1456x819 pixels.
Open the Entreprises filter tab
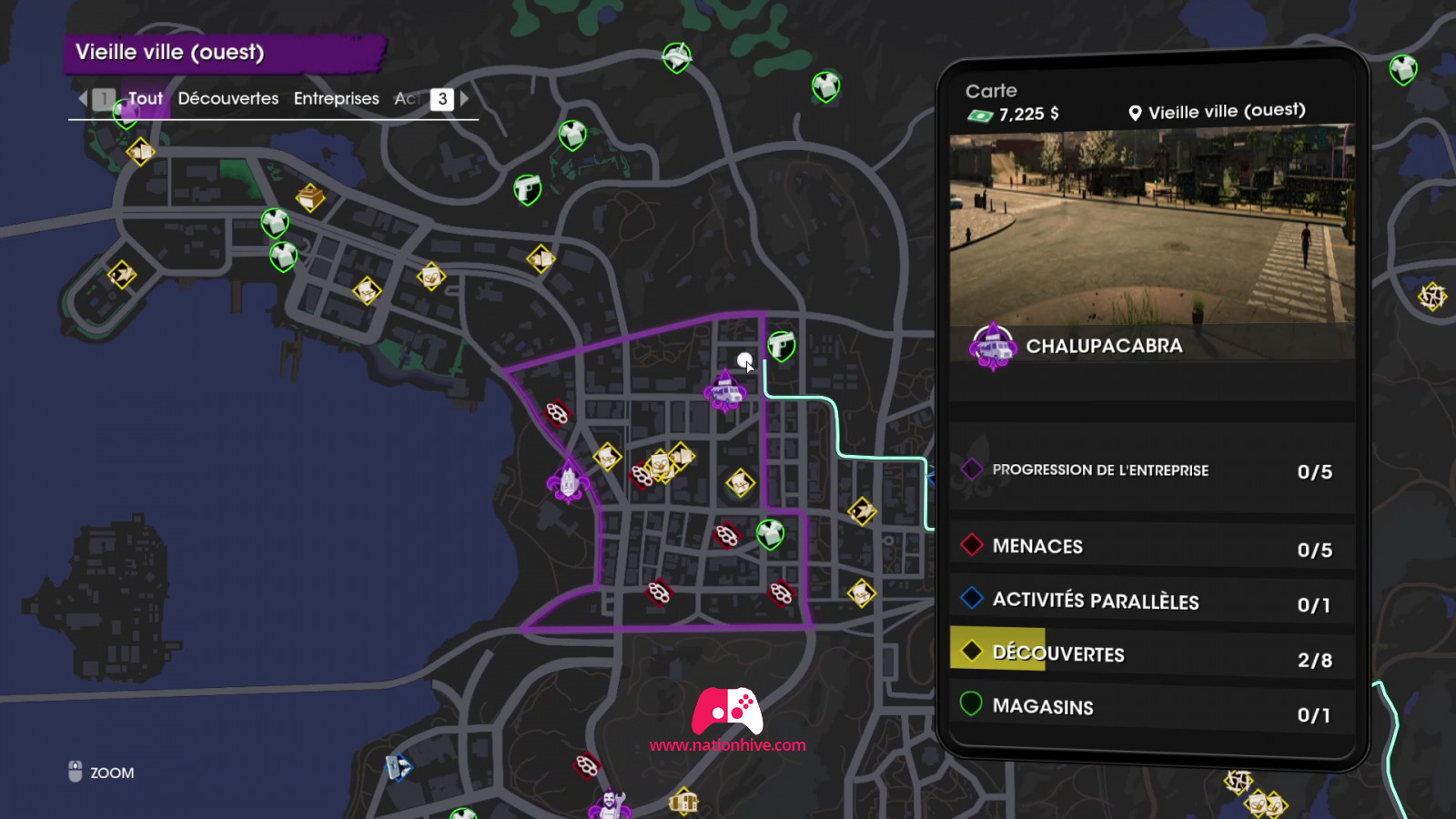pyautogui.click(x=337, y=98)
